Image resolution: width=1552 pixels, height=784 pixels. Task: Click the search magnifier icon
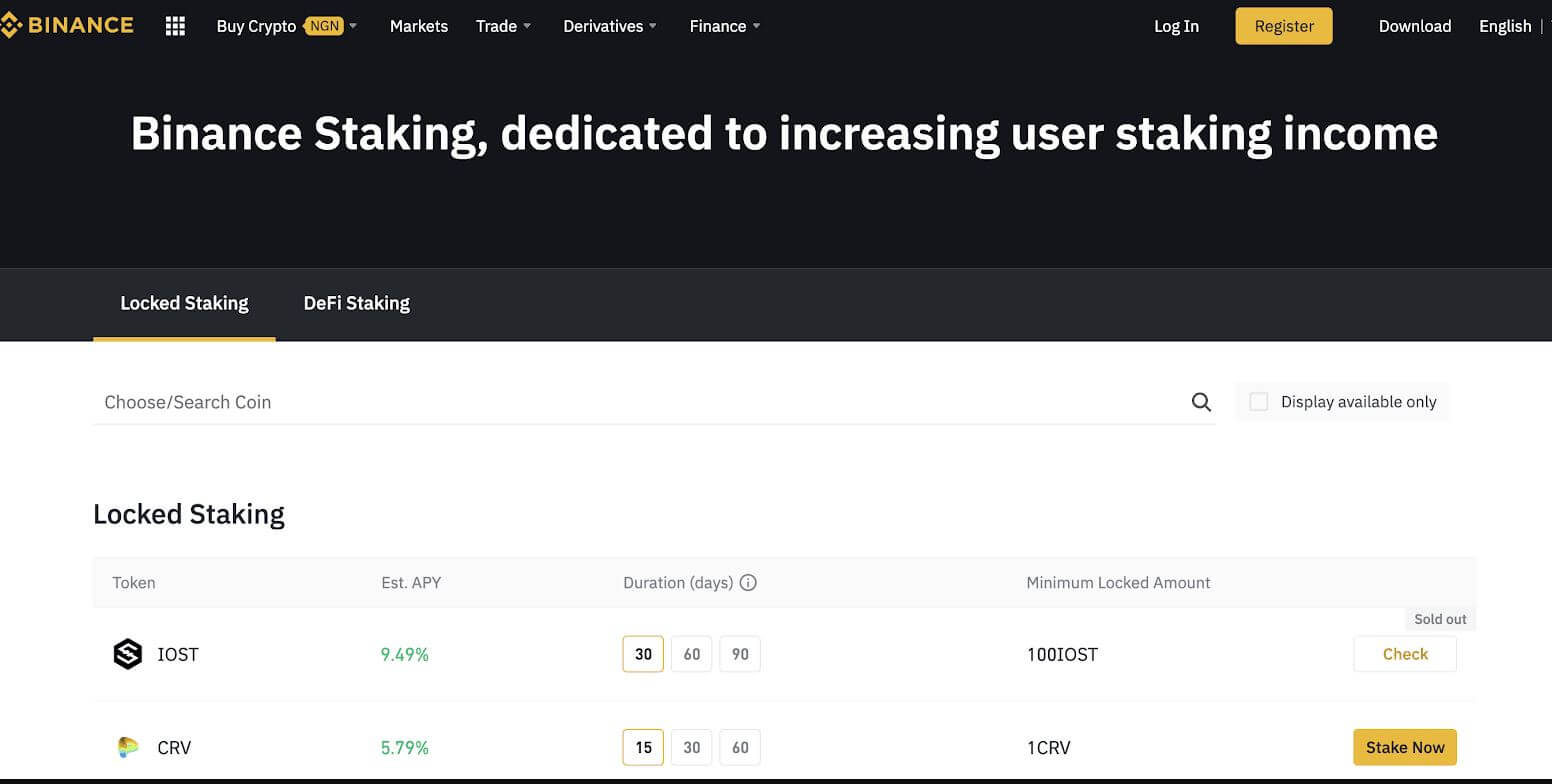tap(1201, 402)
